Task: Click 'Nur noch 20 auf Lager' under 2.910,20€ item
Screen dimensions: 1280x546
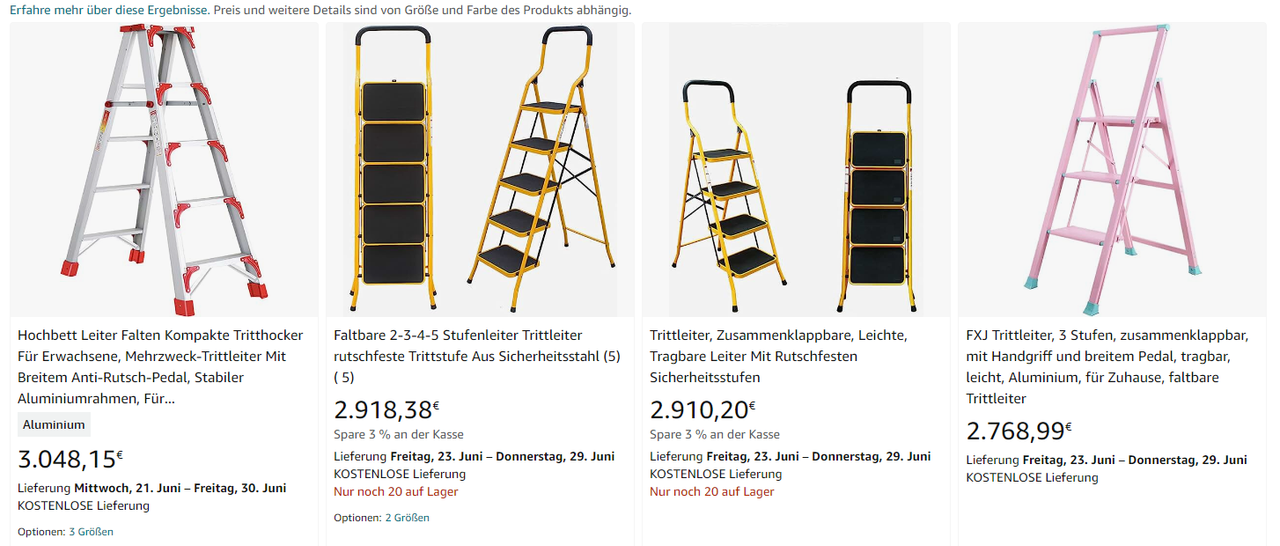Action: click(x=712, y=492)
